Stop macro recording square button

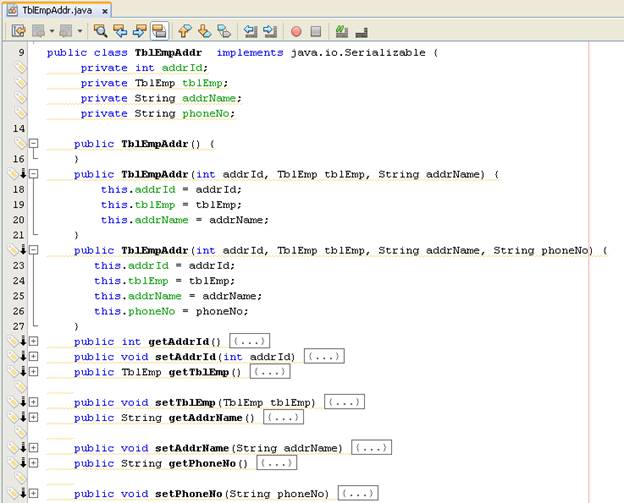pyautogui.click(x=316, y=31)
